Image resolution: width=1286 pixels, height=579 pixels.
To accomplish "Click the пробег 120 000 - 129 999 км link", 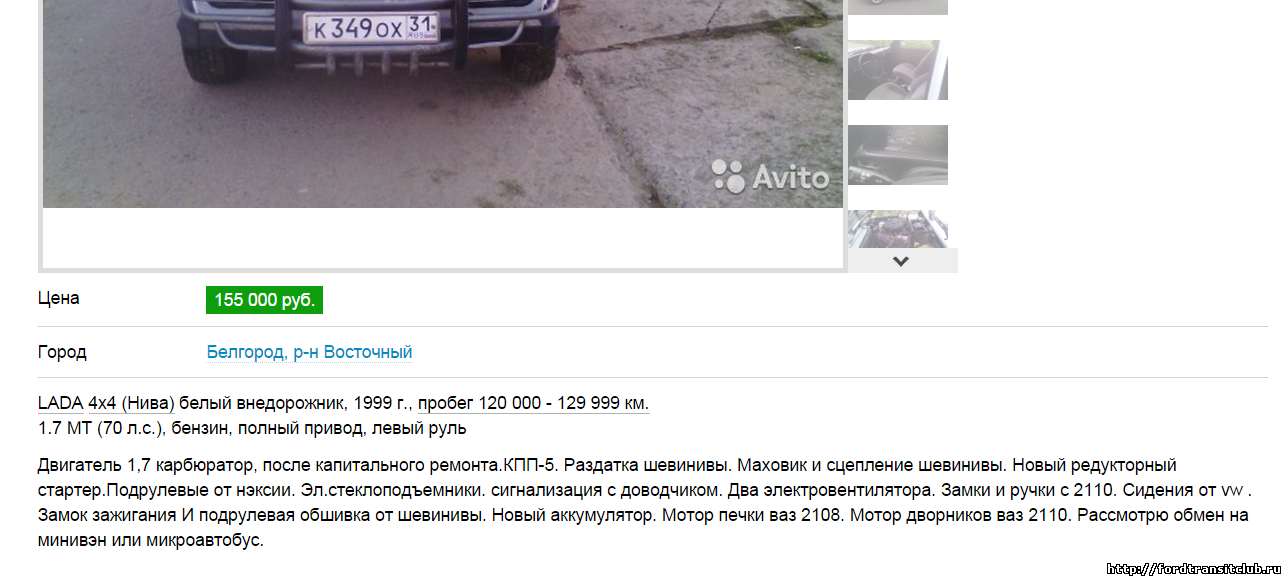I will point(533,403).
